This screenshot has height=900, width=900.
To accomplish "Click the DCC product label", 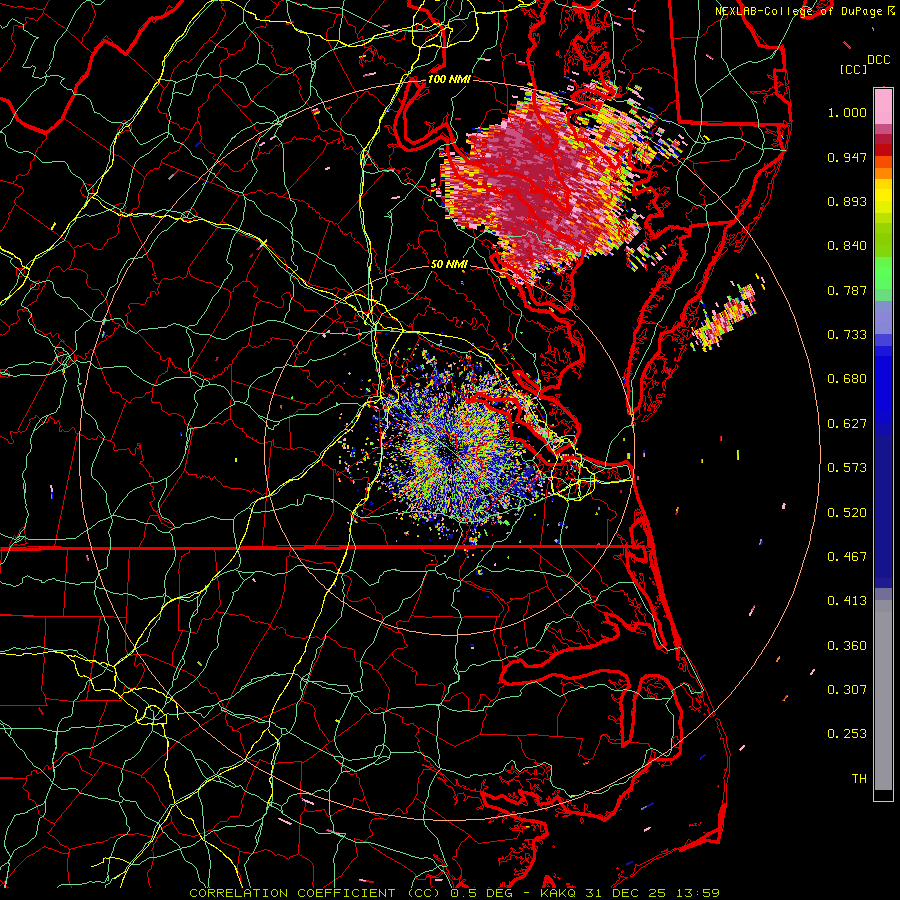I will (x=878, y=60).
